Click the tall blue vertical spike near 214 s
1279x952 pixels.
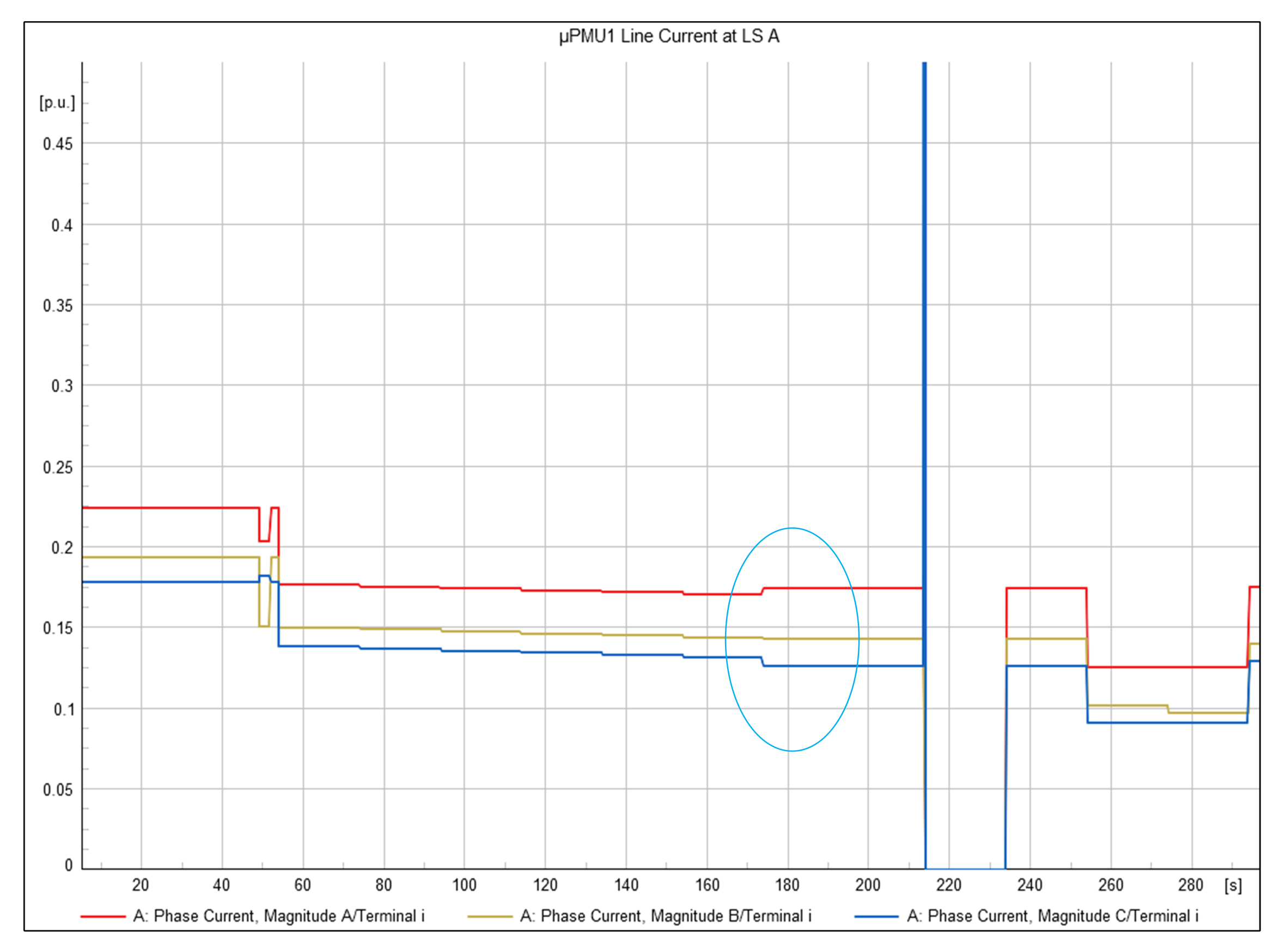click(x=924, y=288)
